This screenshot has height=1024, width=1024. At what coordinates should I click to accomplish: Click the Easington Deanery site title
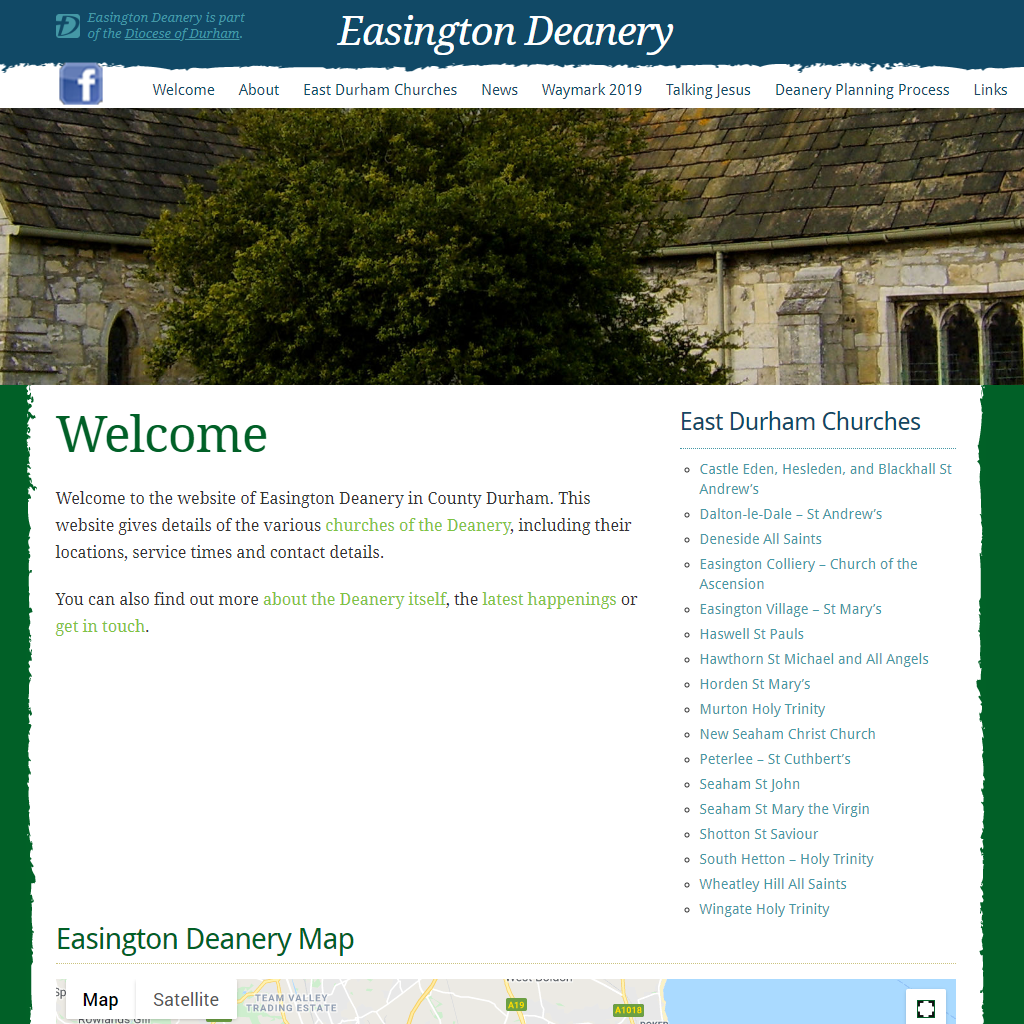[505, 31]
